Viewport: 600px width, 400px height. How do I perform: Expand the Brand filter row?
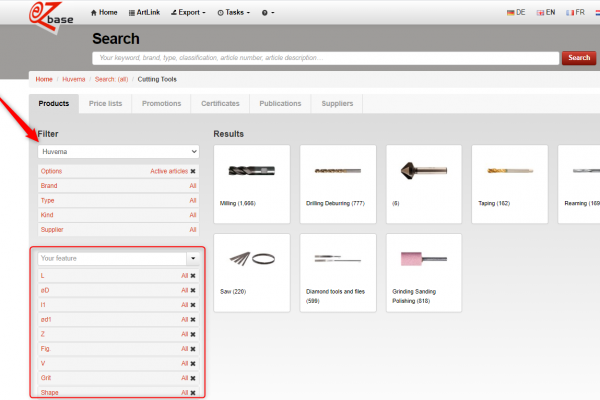[x=118, y=186]
